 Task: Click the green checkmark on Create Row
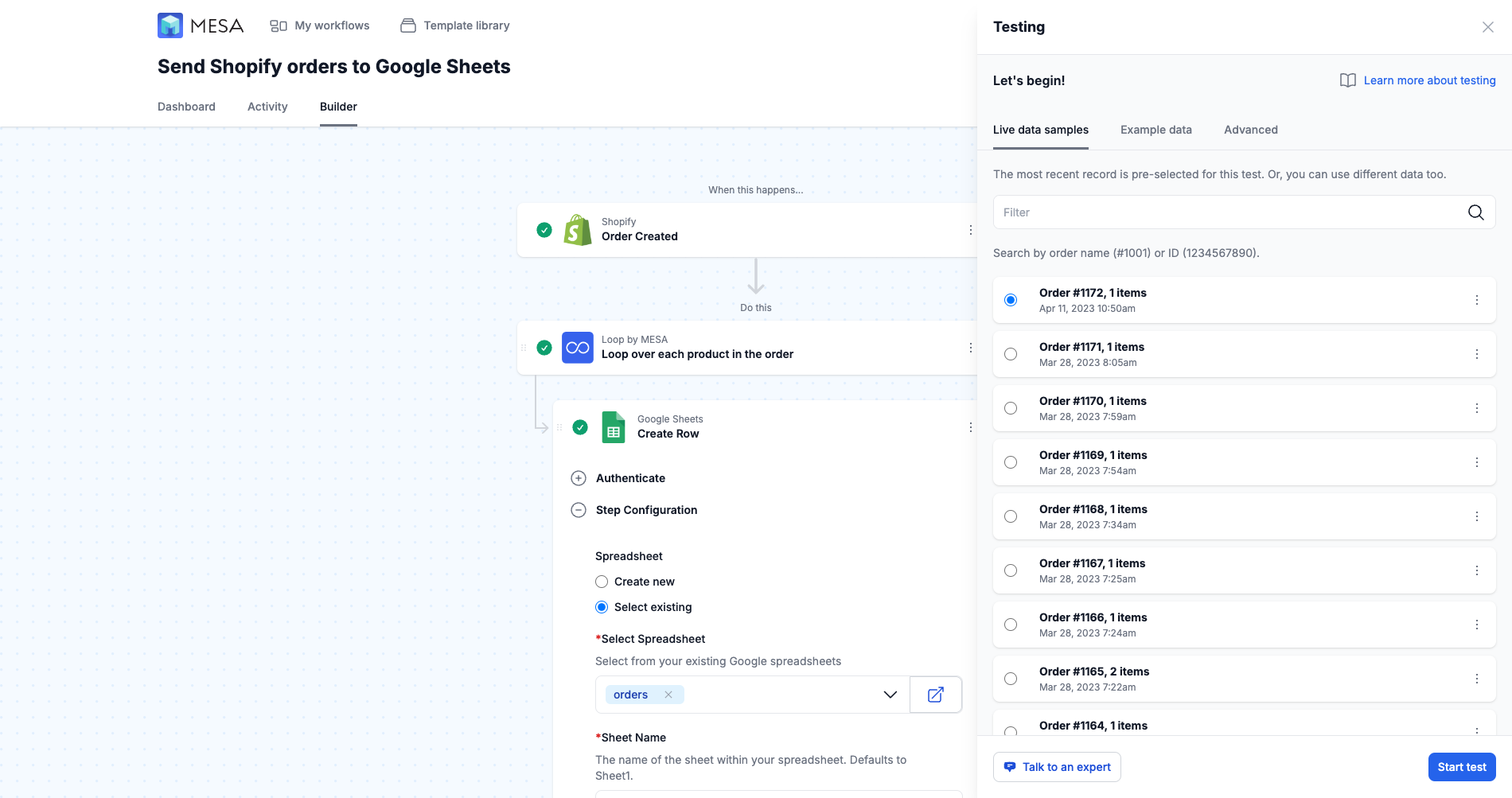pos(580,427)
